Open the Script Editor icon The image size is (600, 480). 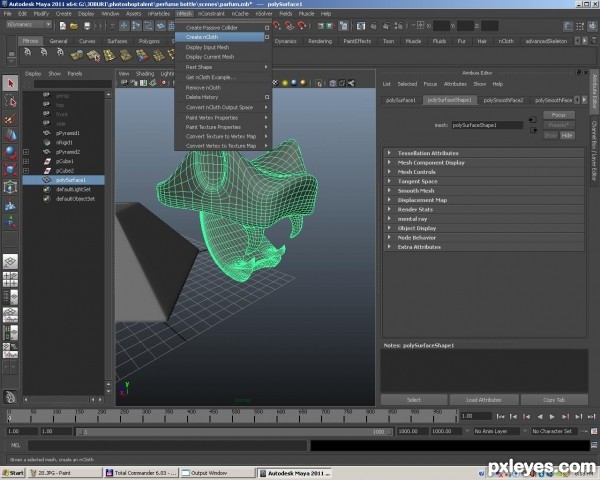(x=594, y=445)
